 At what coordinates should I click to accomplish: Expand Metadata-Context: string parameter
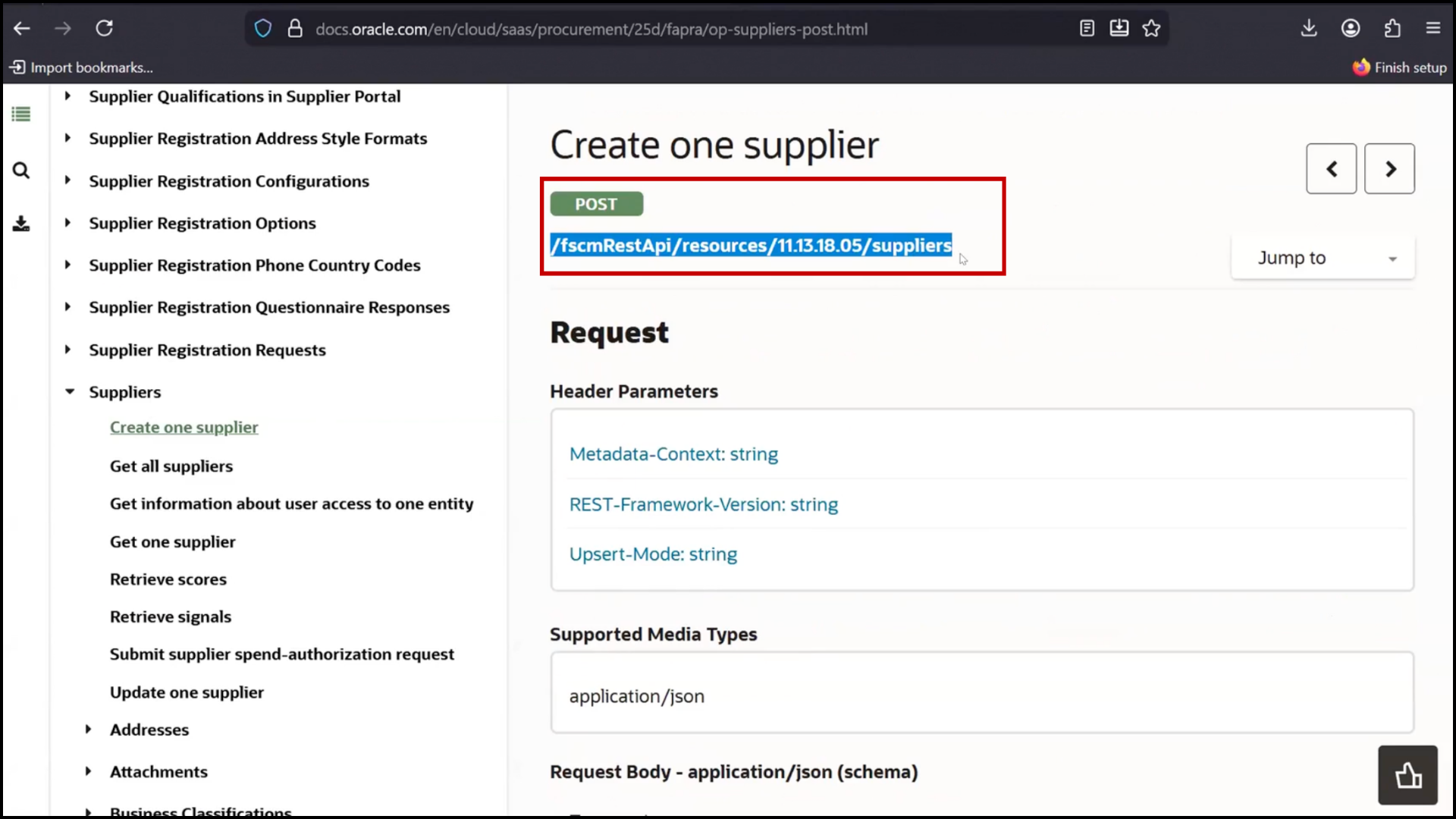pos(673,454)
